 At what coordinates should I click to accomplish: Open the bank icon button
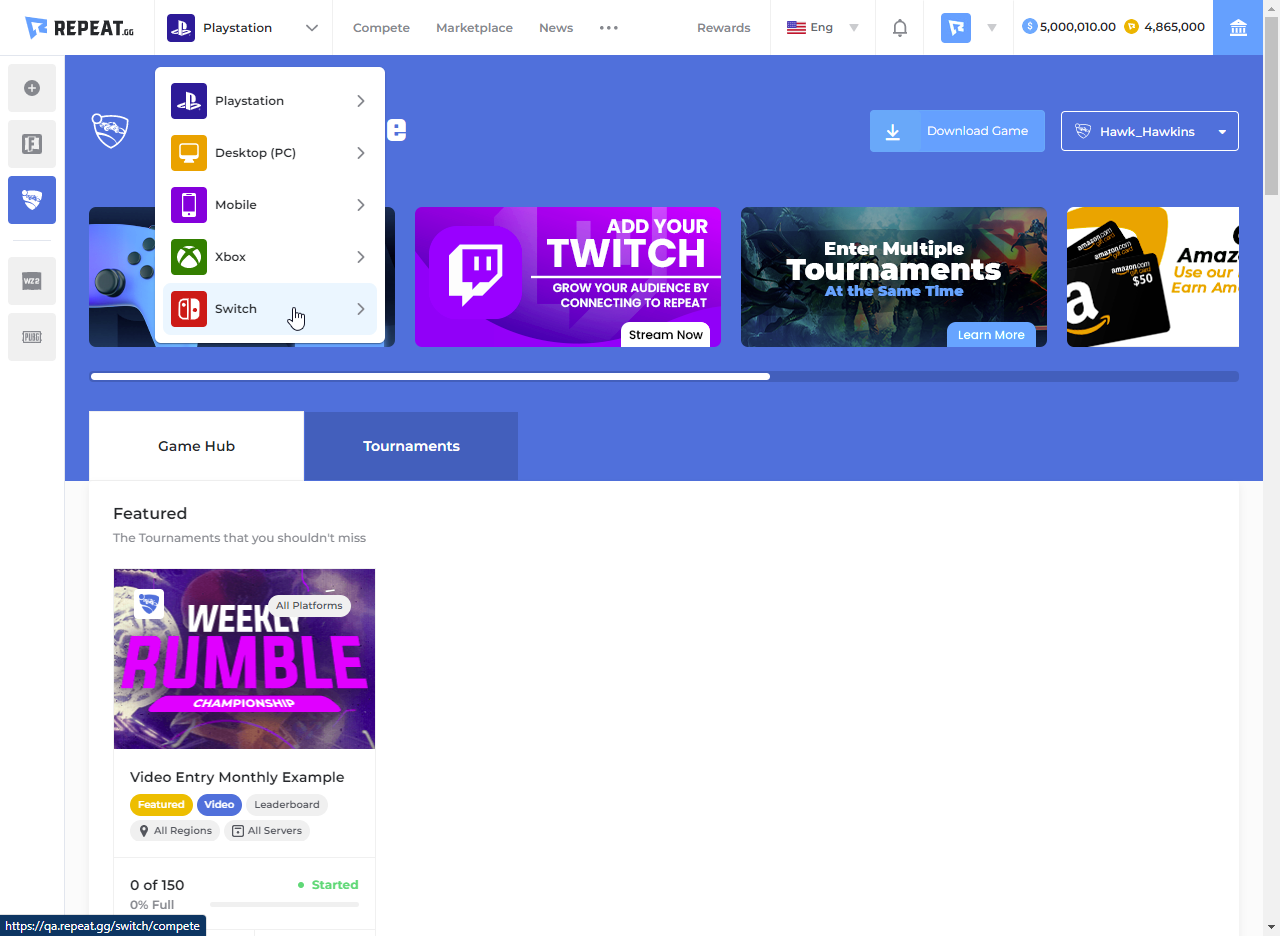1239,28
